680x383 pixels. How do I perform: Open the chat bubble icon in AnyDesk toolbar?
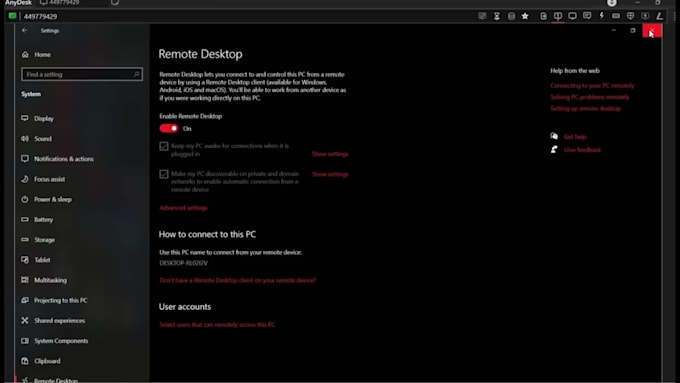(x=587, y=16)
